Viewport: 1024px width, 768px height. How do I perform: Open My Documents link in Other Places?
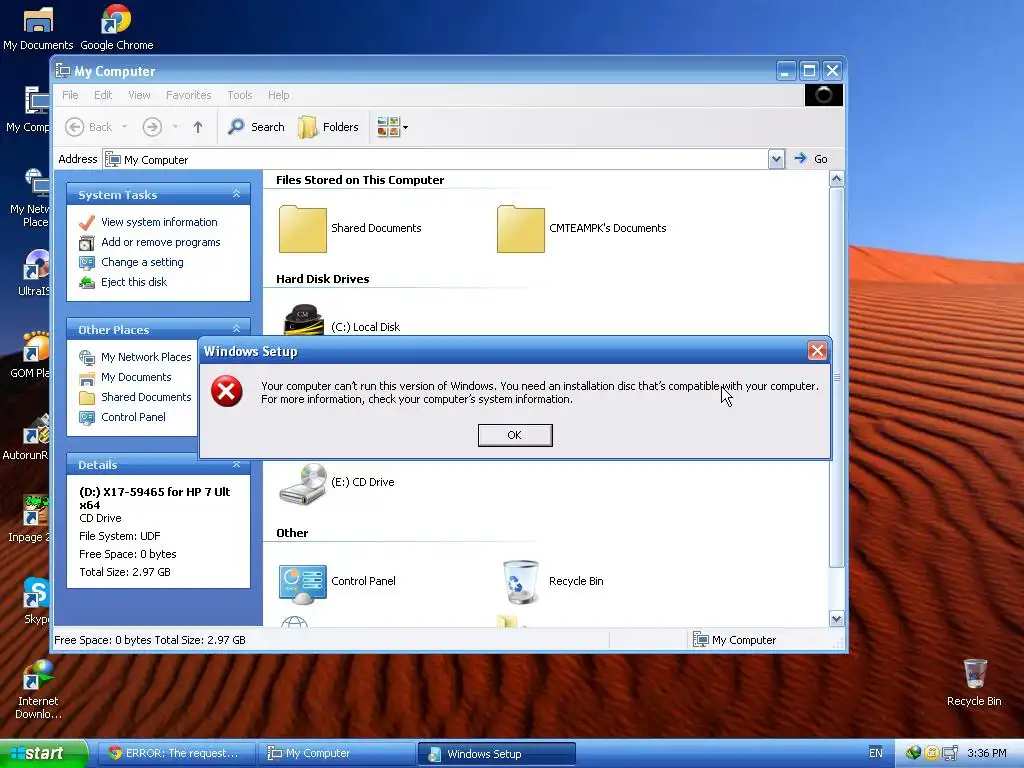coord(136,377)
